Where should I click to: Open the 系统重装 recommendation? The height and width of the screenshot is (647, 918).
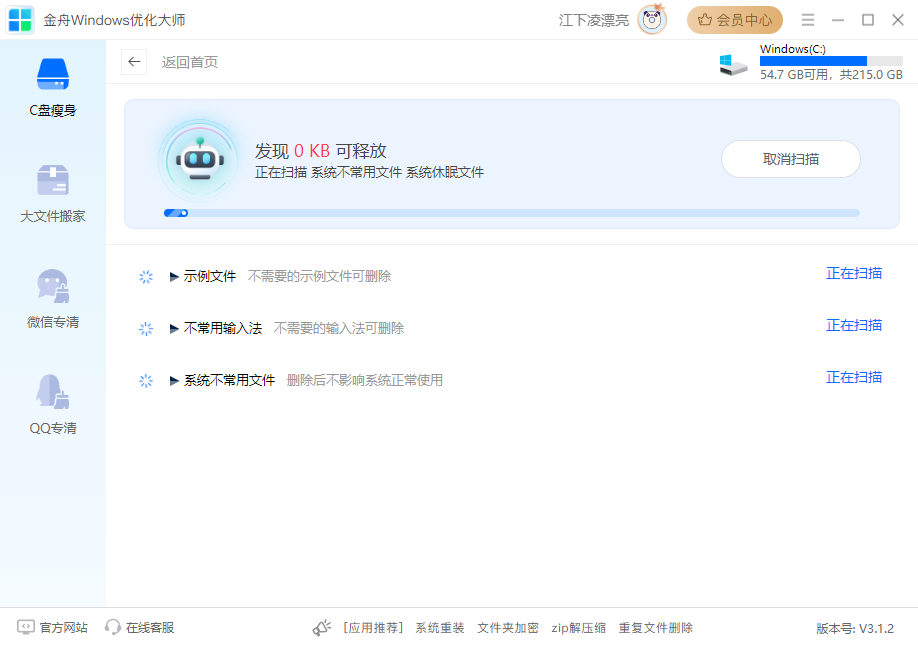pyautogui.click(x=440, y=628)
